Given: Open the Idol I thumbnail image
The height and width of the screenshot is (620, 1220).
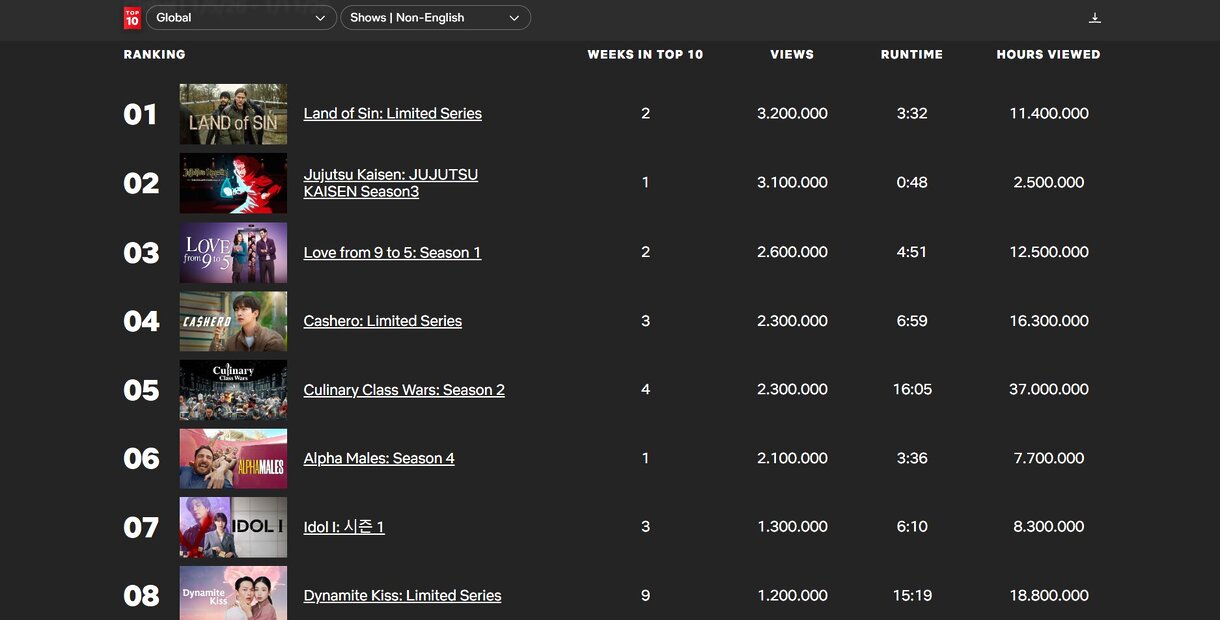Looking at the screenshot, I should 233,527.
